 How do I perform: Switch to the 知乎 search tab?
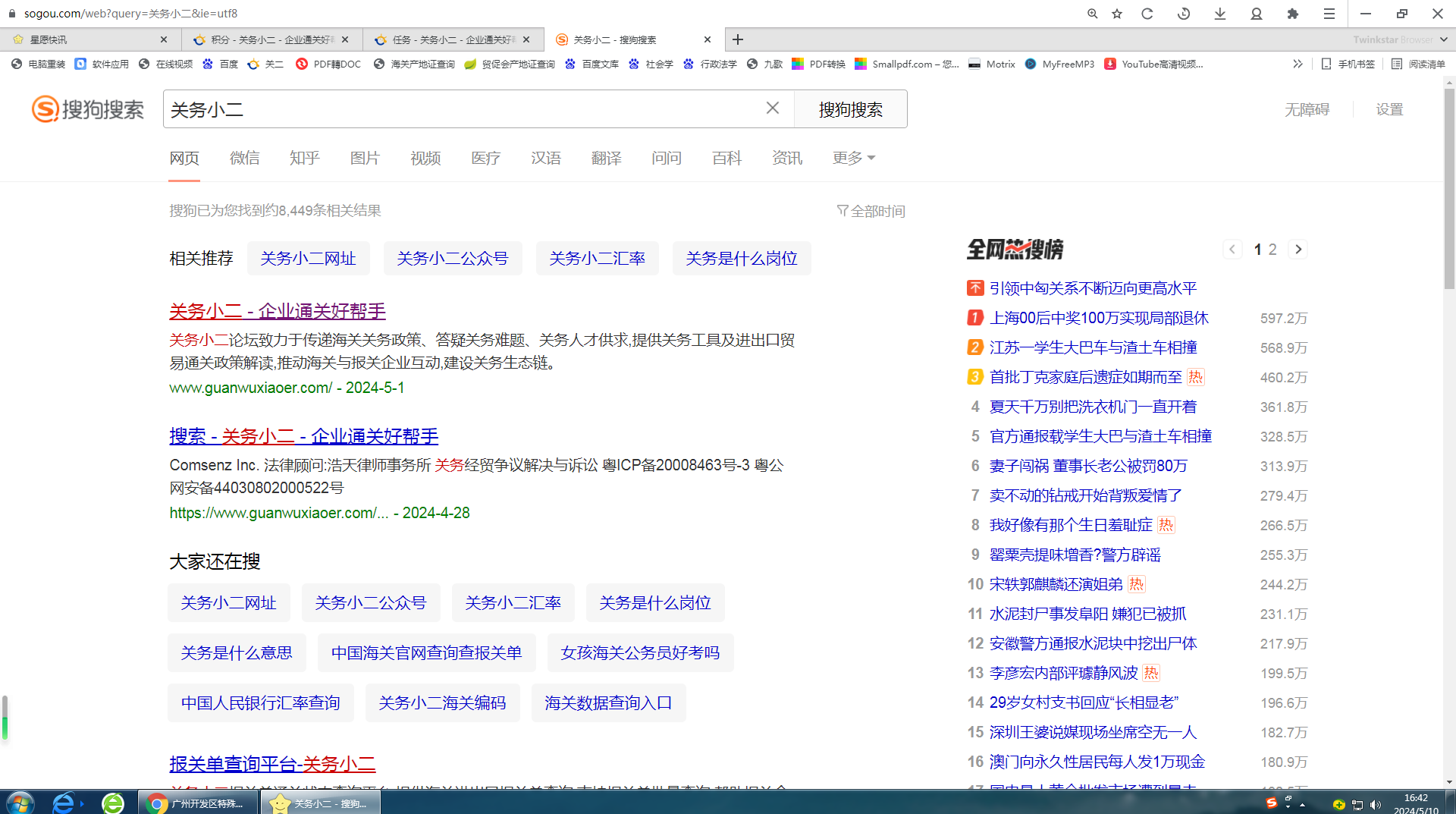click(304, 158)
